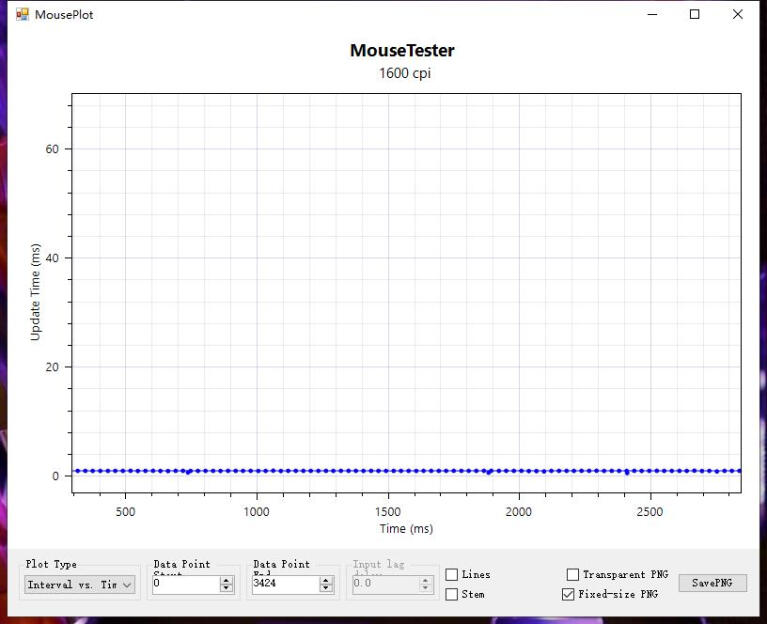Enable the Stem checkbox
Image resolution: width=767 pixels, height=624 pixels.
(451, 594)
